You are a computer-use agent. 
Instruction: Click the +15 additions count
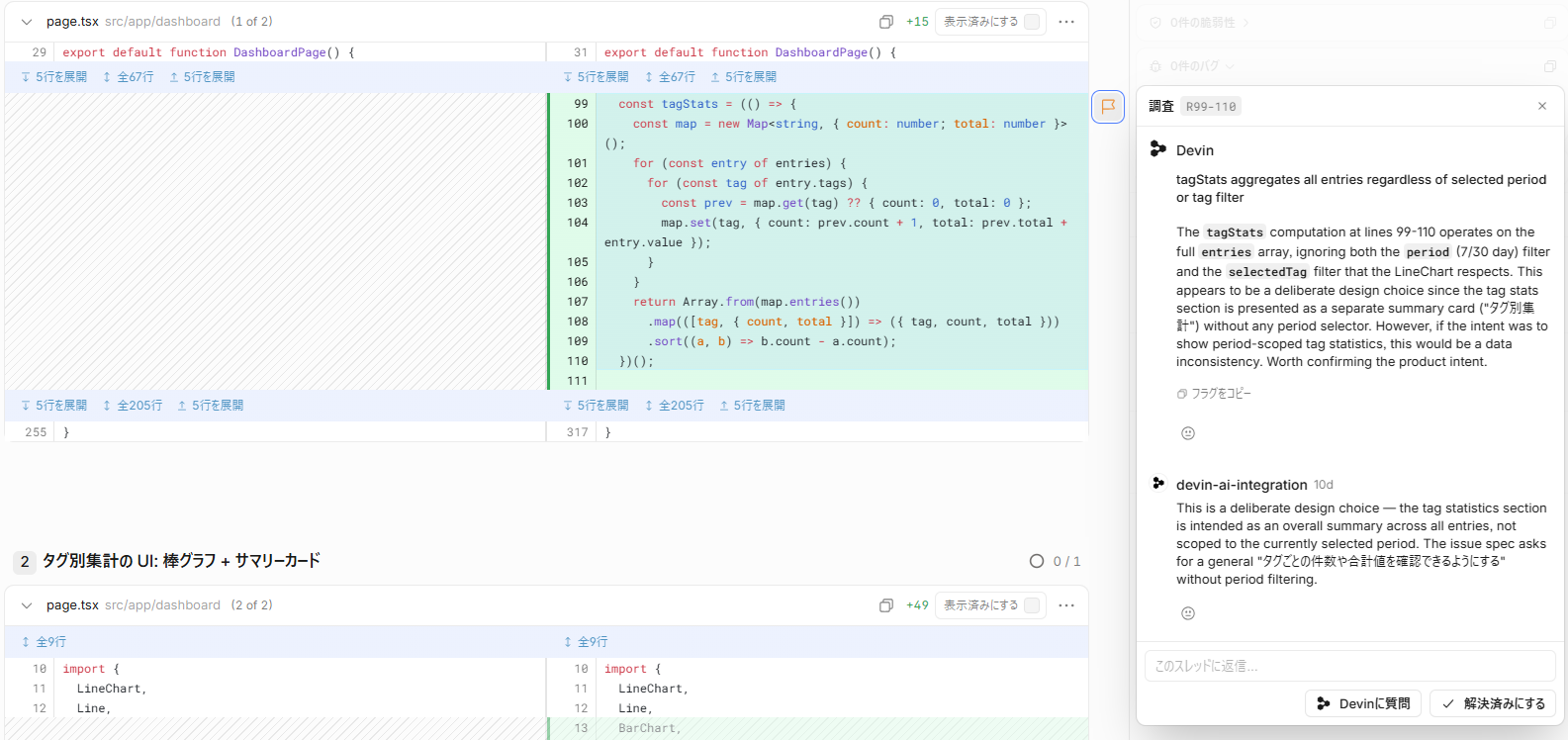(x=917, y=22)
